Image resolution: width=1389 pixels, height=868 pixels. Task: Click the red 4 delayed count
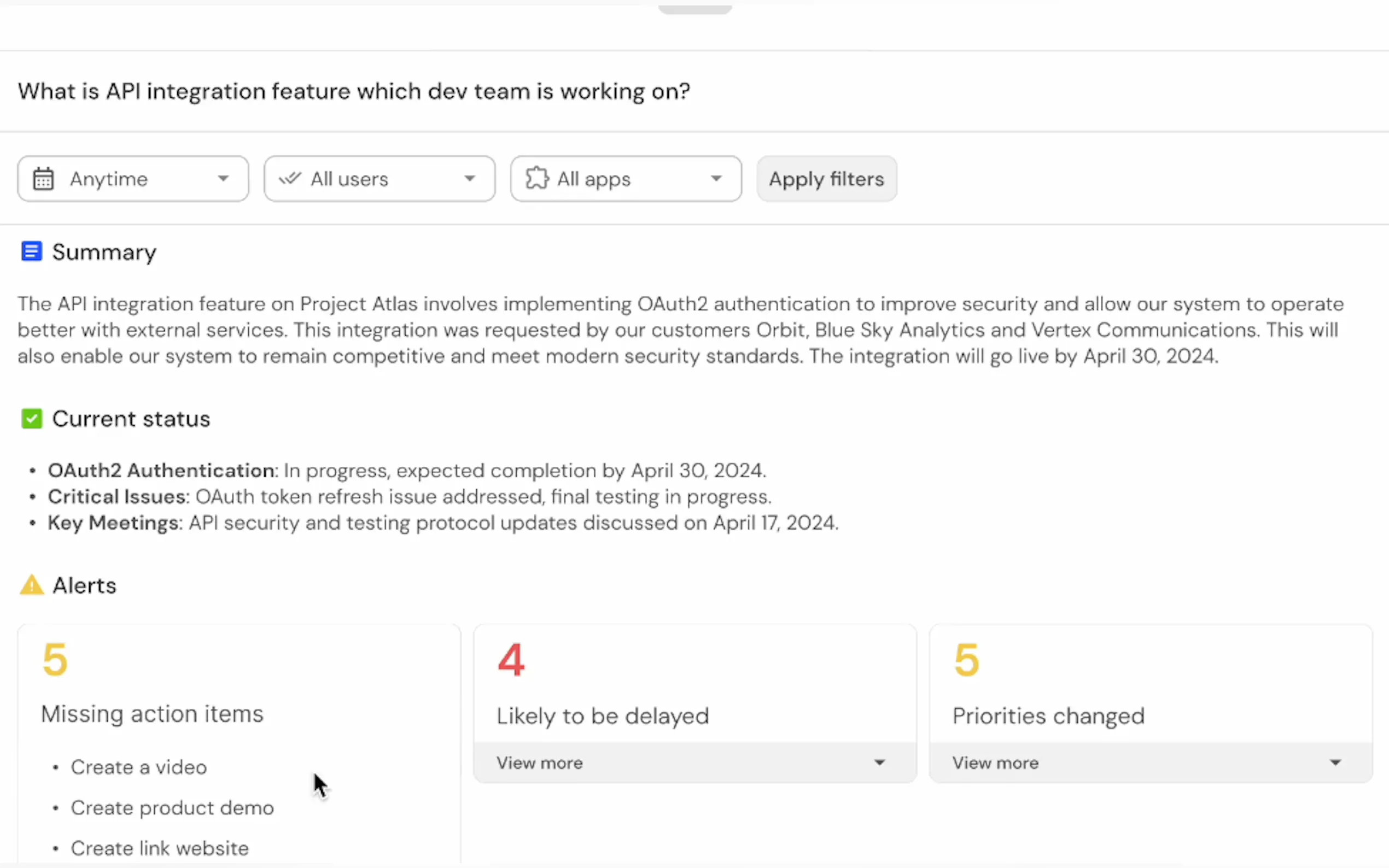pyautogui.click(x=510, y=660)
